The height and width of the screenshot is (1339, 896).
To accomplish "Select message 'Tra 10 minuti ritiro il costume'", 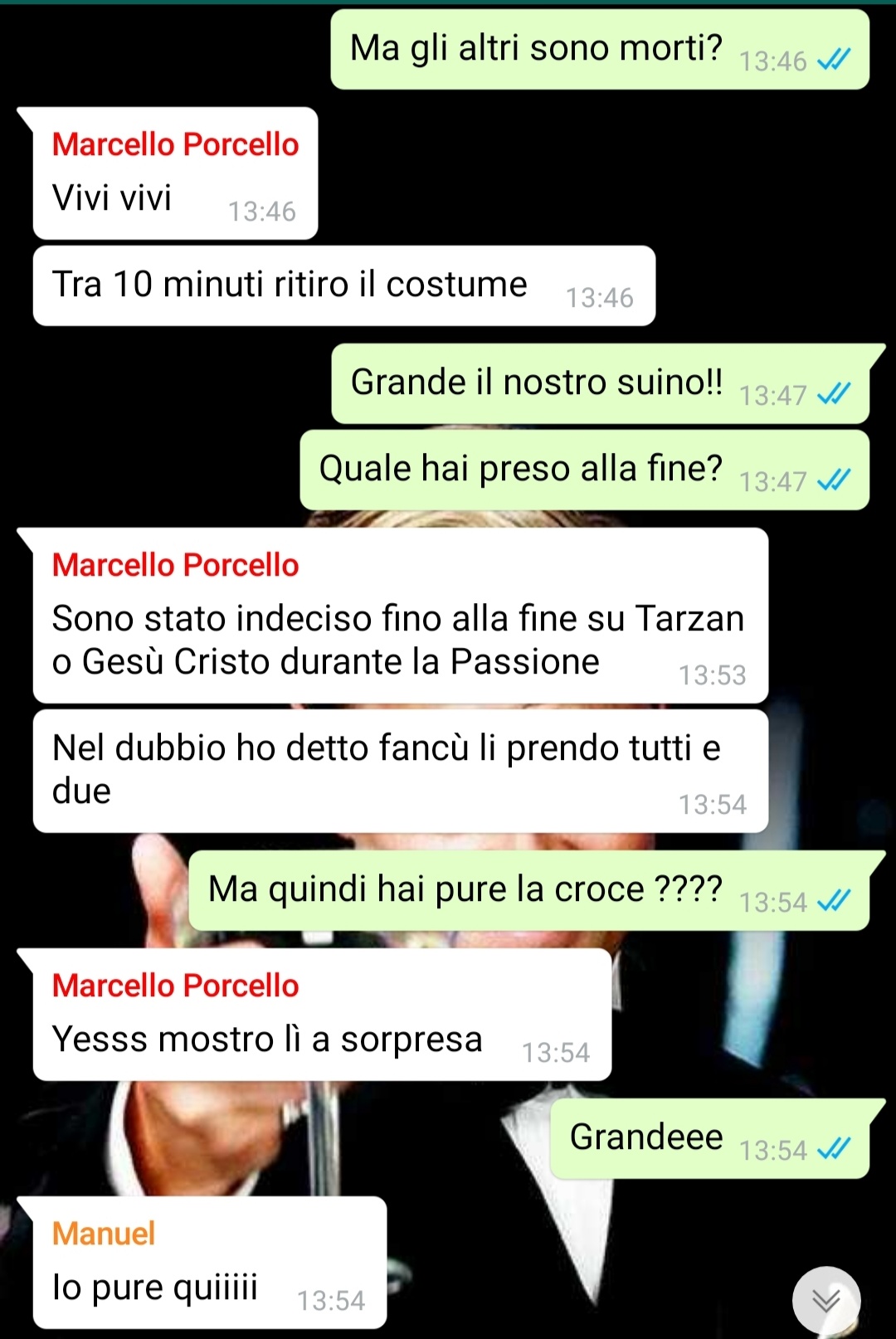I will tap(344, 285).
